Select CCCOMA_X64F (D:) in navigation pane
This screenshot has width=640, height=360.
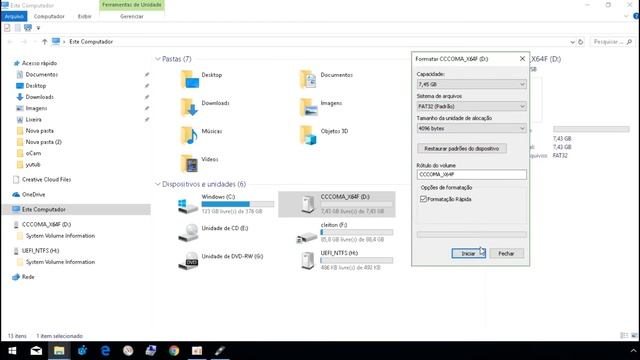tap(46, 224)
